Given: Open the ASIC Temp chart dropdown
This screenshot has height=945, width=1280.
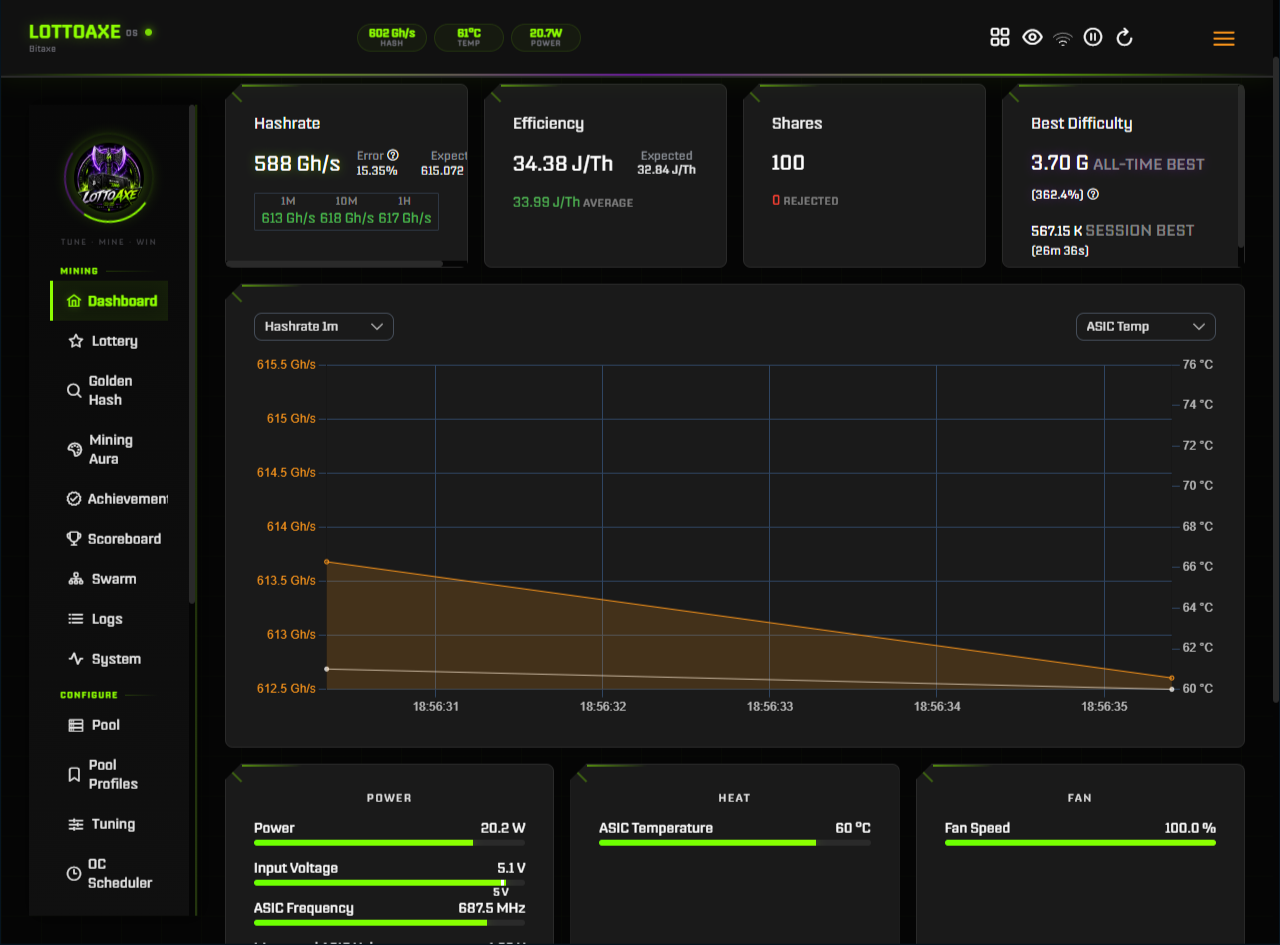Looking at the screenshot, I should point(1145,327).
